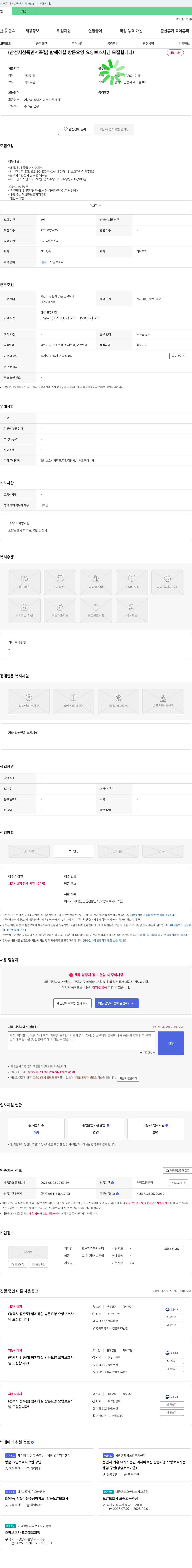This screenshot has height=1568, width=192.
Task: Click the company LOGO placeholder image
Action: [28, 1252]
